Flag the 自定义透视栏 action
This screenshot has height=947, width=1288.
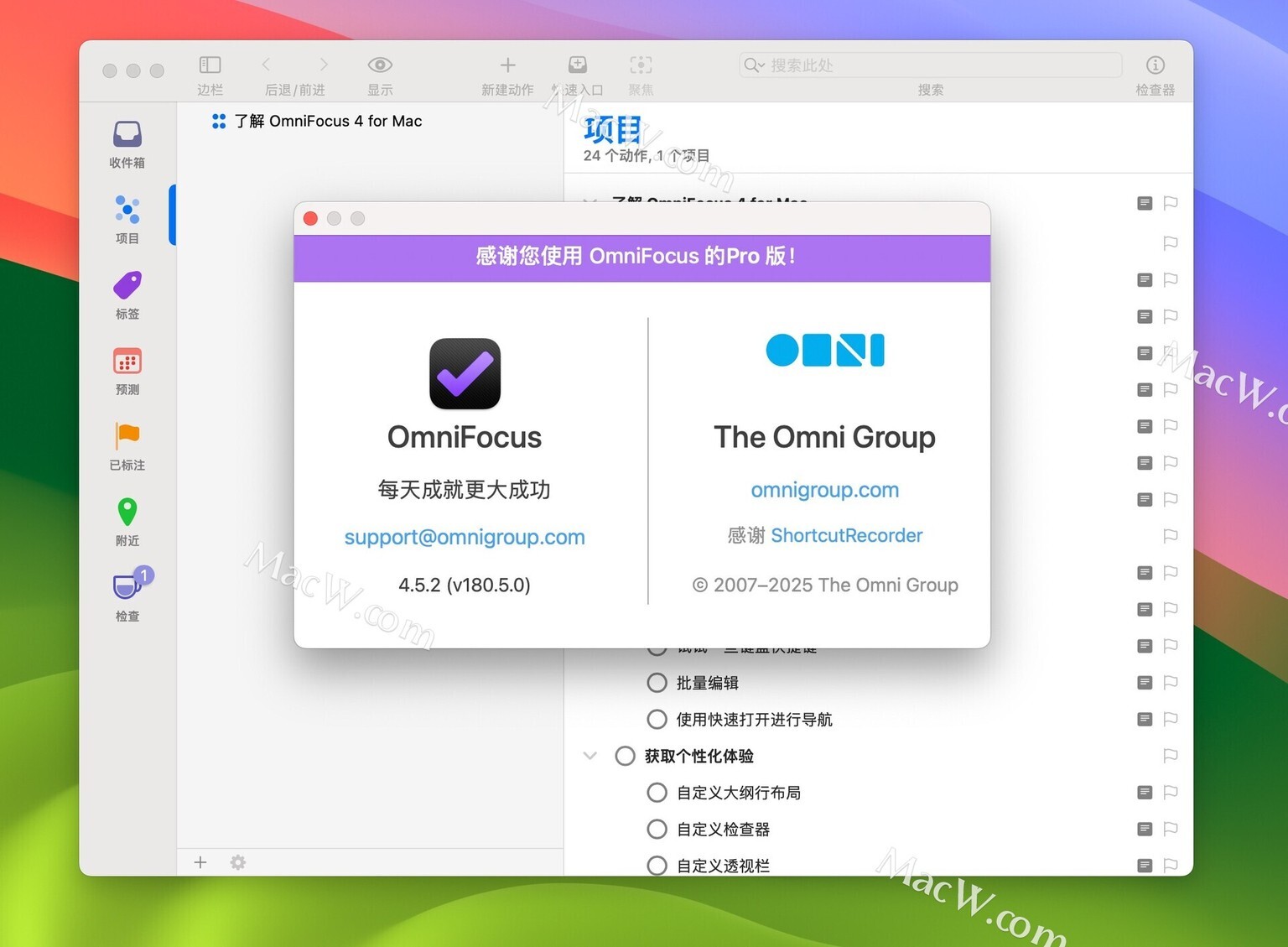[x=1171, y=865]
